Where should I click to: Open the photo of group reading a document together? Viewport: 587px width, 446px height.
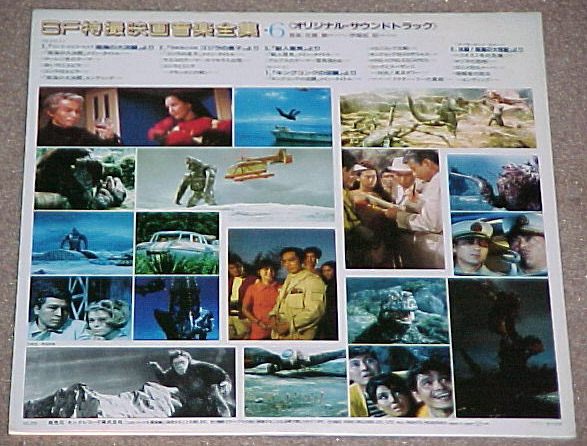click(x=393, y=209)
